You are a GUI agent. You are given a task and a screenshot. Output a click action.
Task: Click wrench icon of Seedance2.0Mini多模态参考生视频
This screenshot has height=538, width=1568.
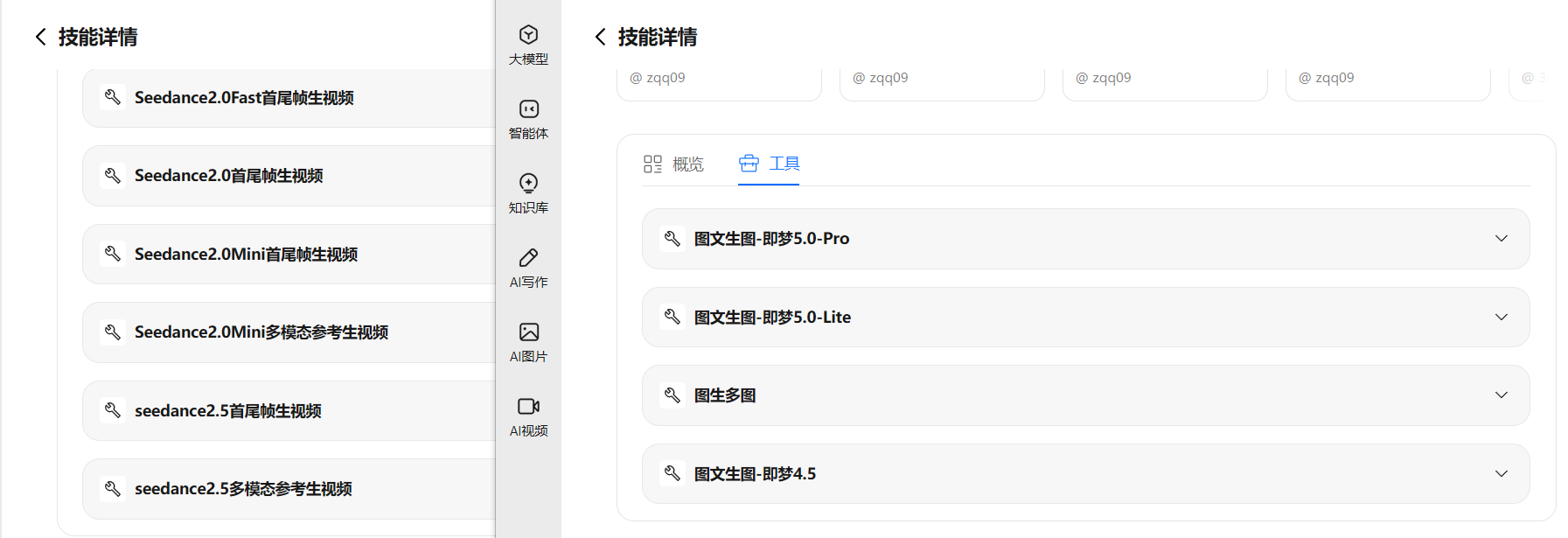tap(112, 332)
